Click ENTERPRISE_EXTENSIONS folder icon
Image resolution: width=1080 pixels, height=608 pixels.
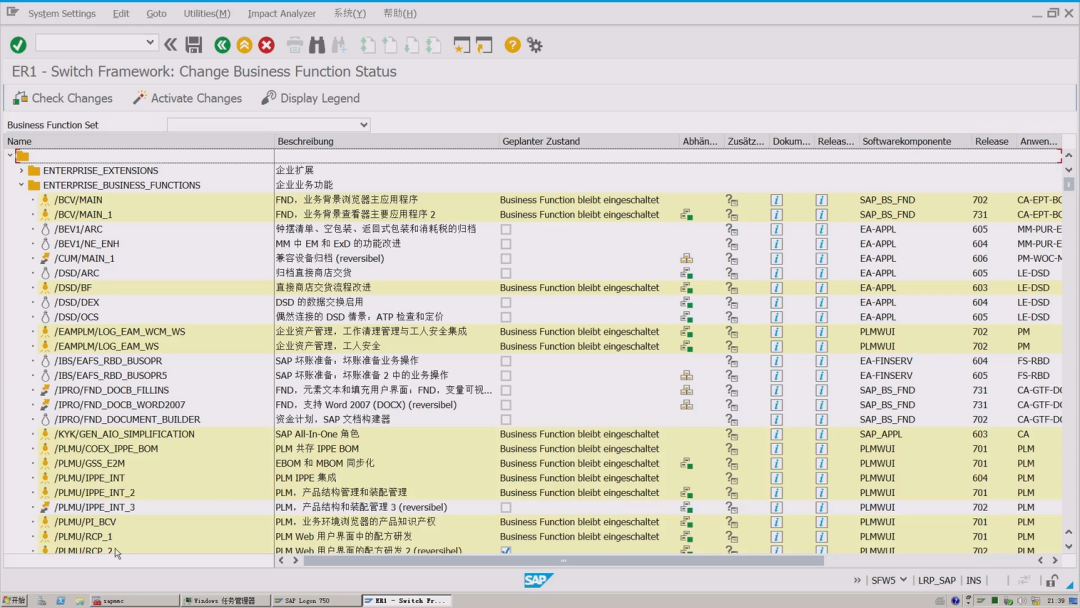[x=34, y=170]
